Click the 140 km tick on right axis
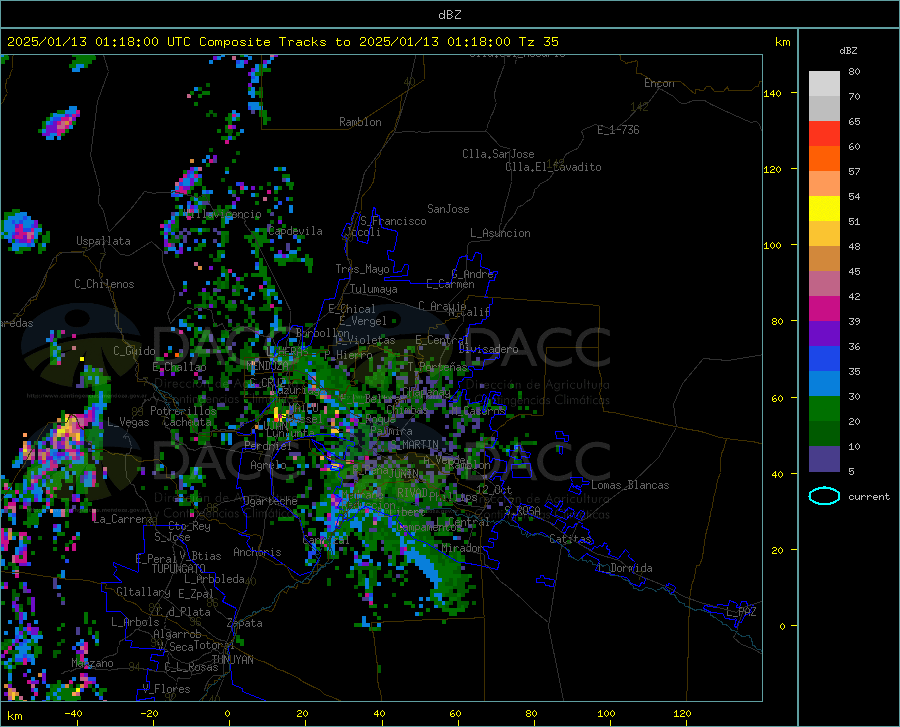The width and height of the screenshot is (900, 727). coord(773,94)
